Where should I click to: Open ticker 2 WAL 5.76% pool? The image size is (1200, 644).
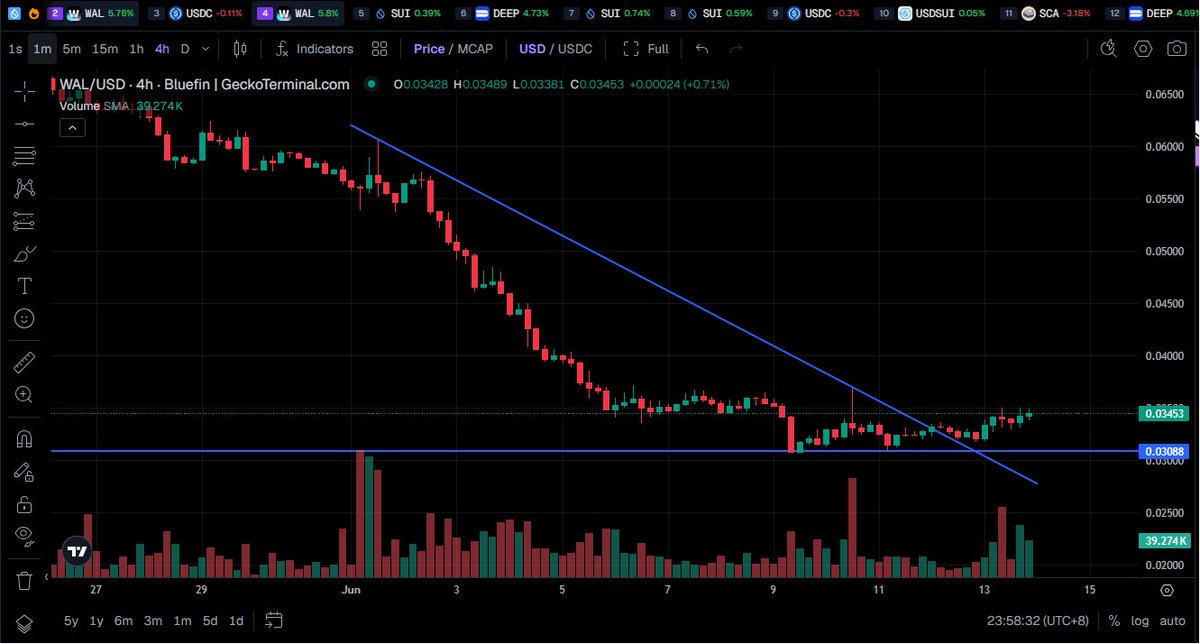pyautogui.click(x=90, y=14)
